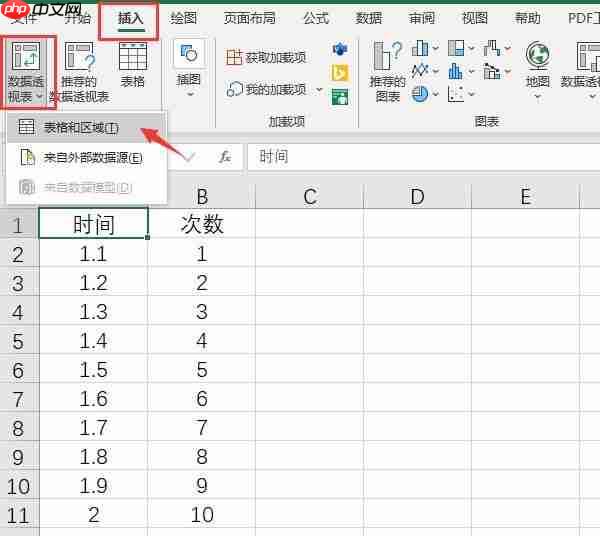This screenshot has width=600, height=536.
Task: Select column C header
Action: 310,196
